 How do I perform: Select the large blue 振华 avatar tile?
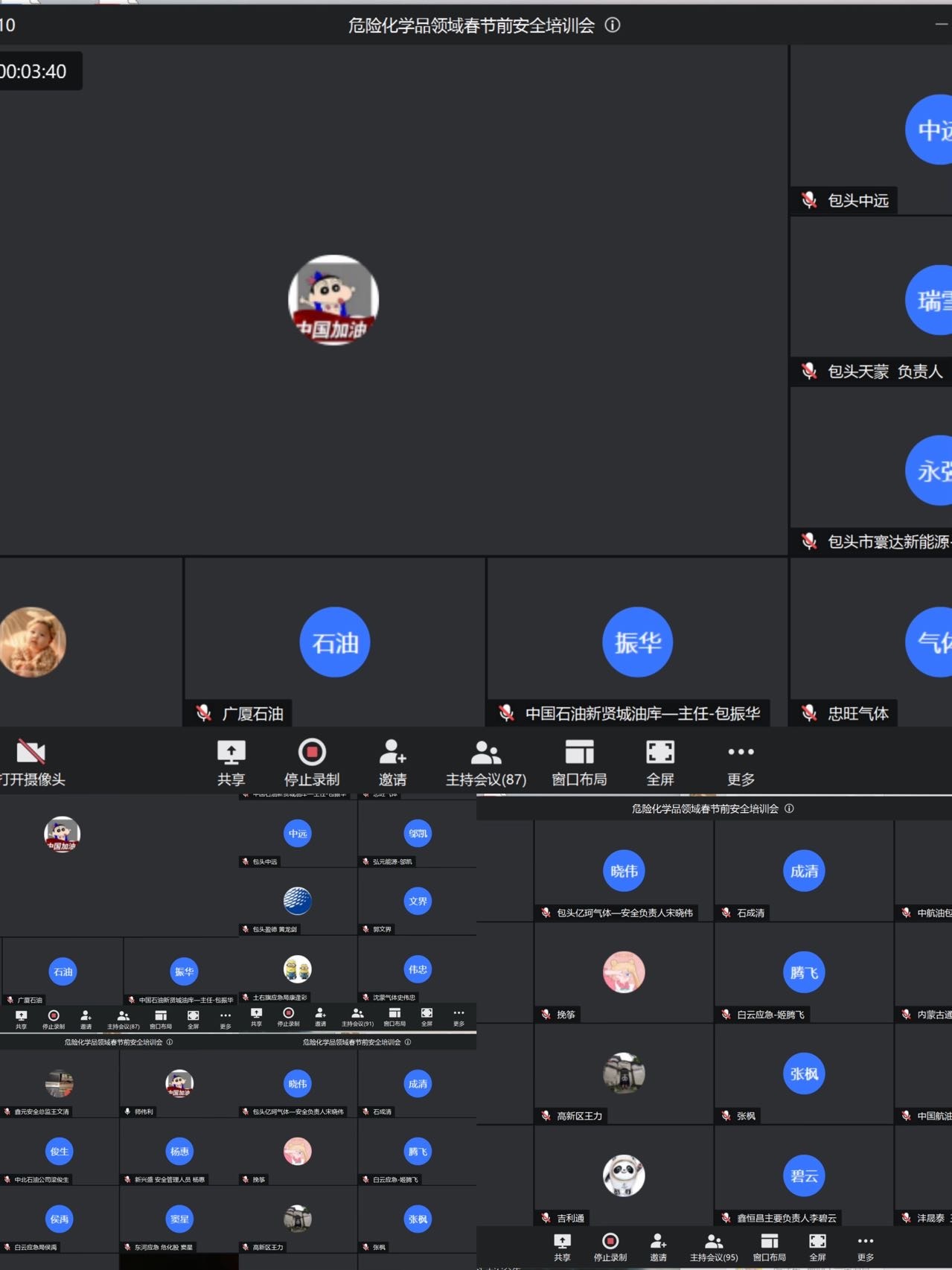[x=637, y=642]
